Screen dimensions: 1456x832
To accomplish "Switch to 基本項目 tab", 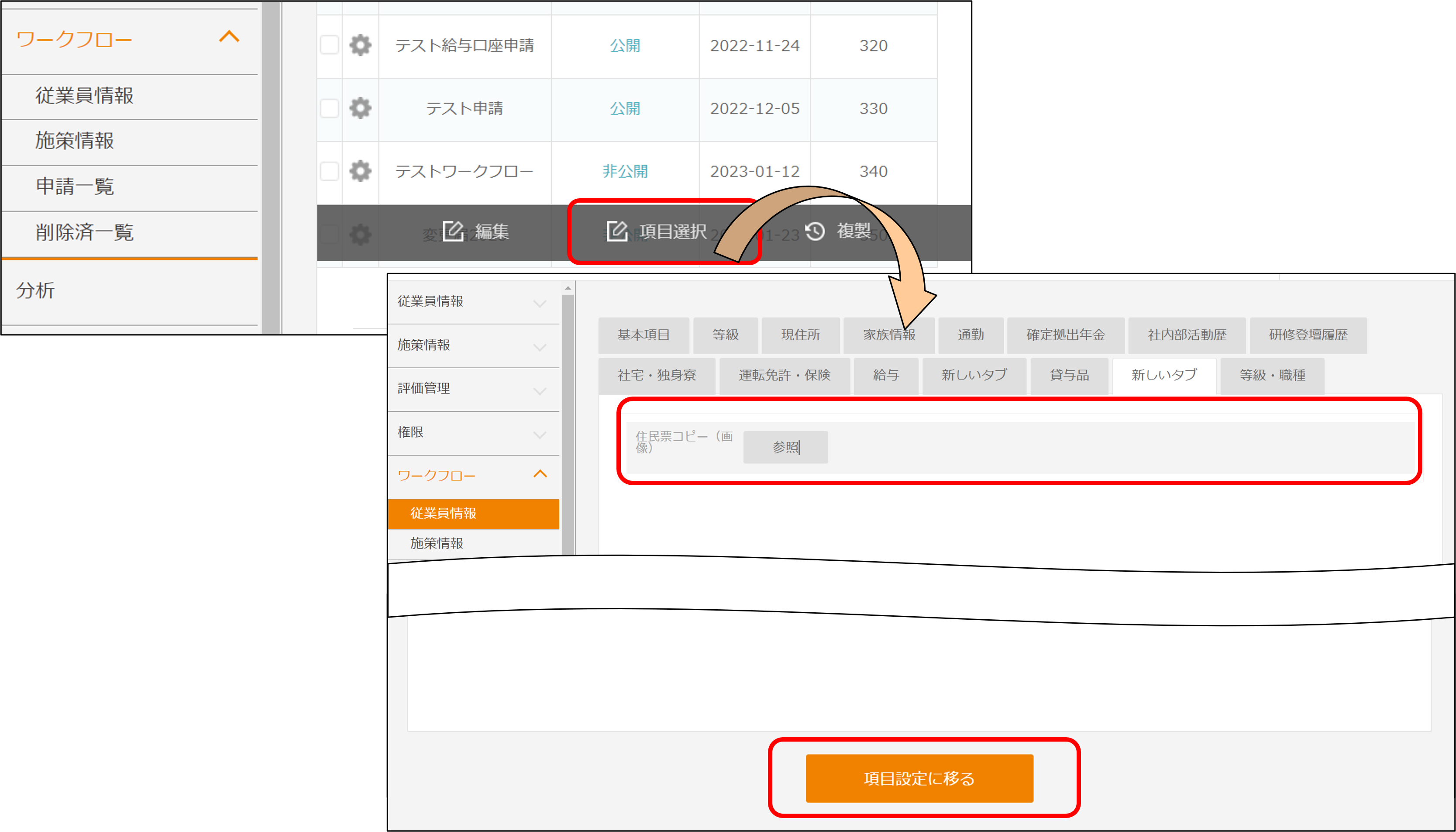I will tap(644, 335).
